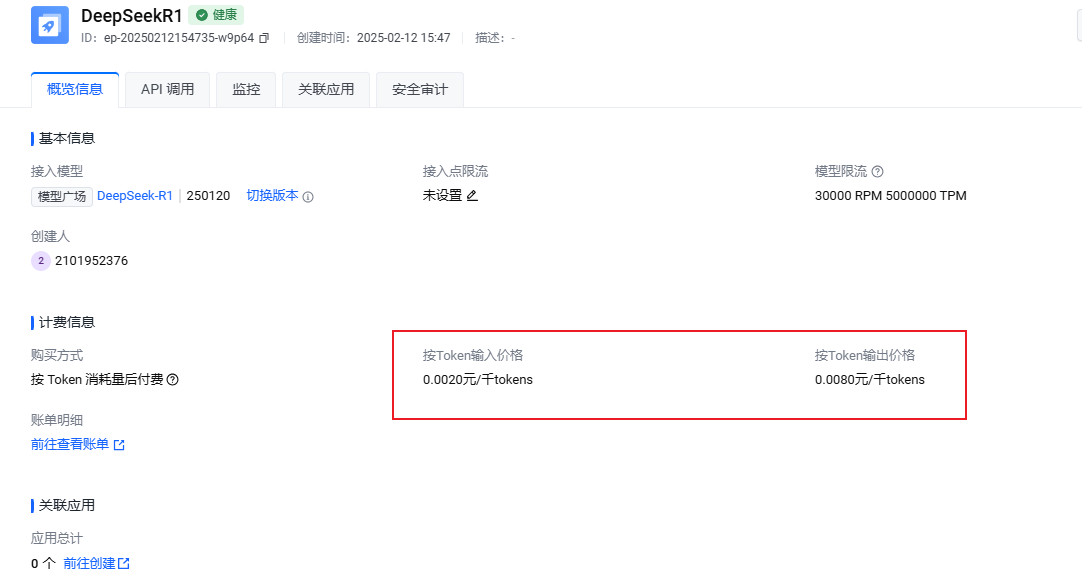Open the 监控 tab

(246, 89)
